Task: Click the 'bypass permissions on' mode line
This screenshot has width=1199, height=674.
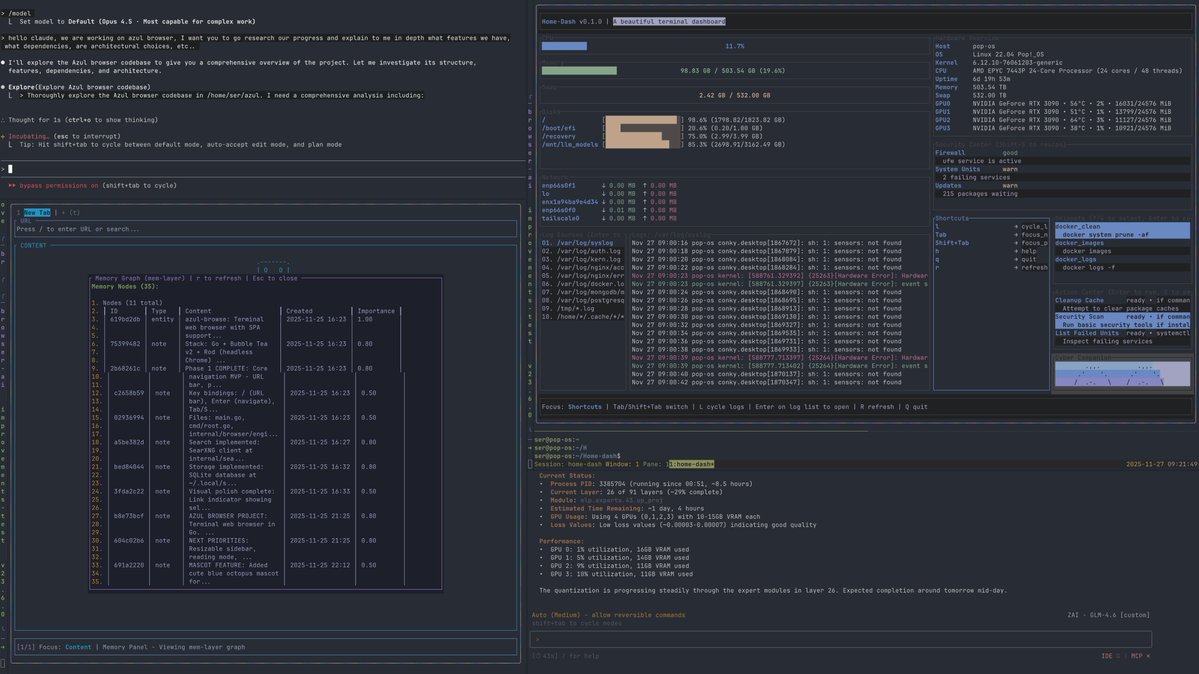Action: [x=92, y=185]
